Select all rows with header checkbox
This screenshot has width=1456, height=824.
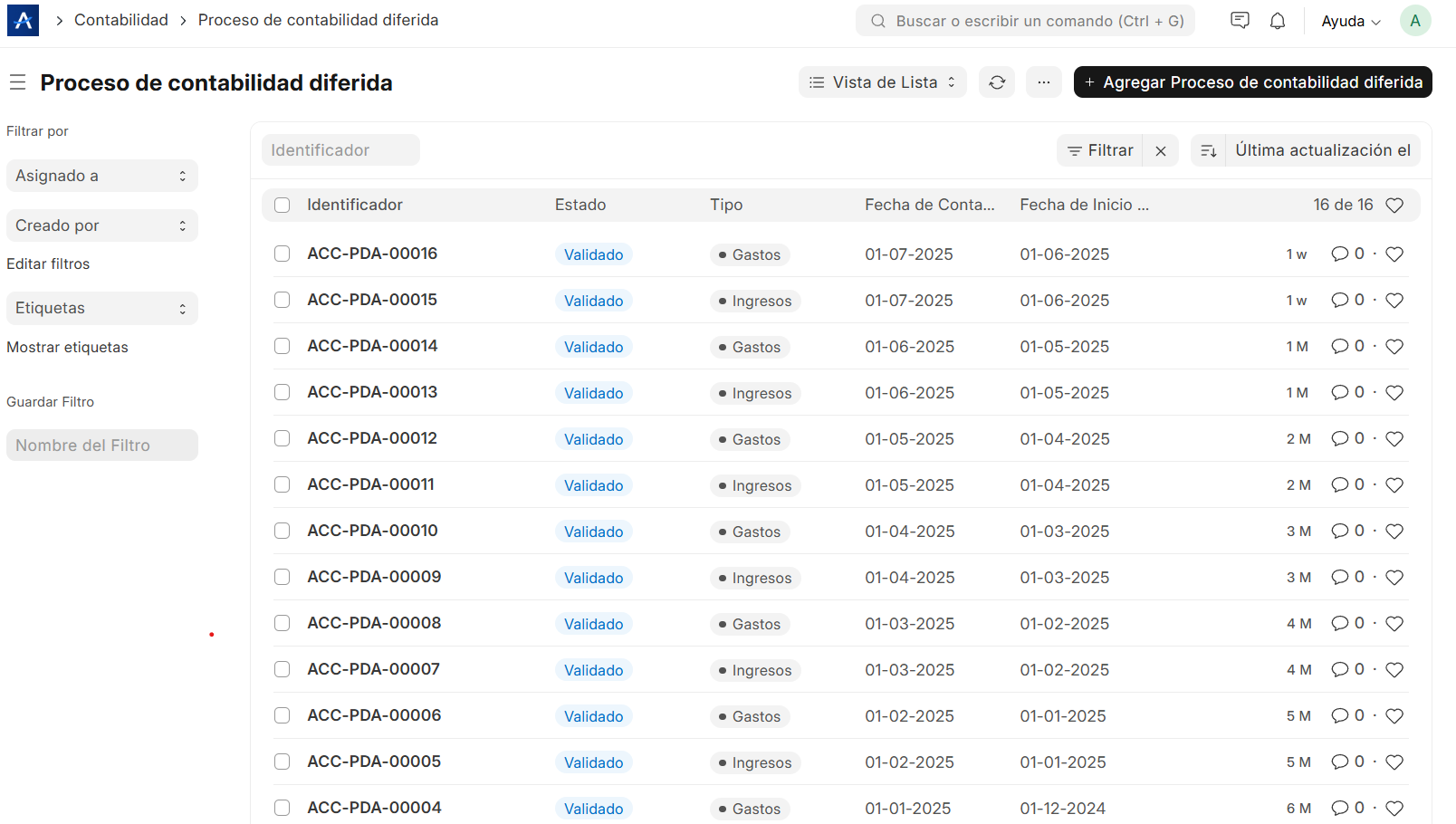point(283,205)
